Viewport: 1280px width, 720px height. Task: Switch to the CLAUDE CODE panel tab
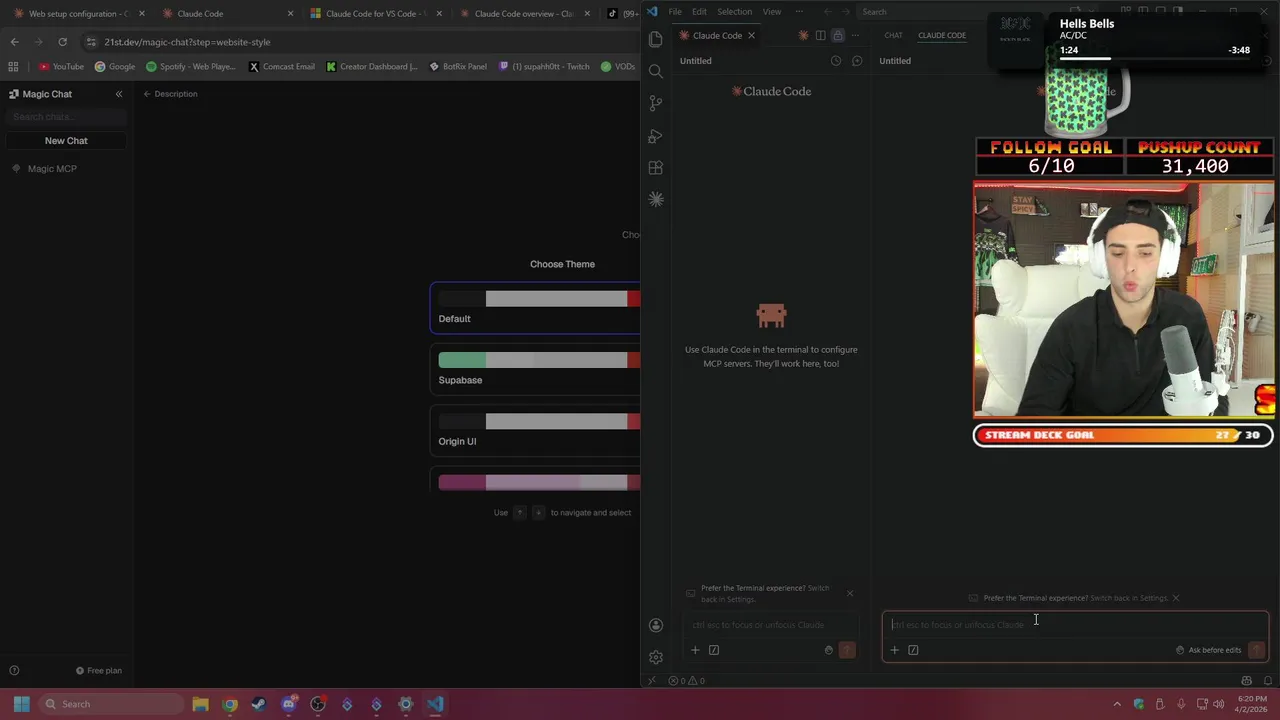942,35
